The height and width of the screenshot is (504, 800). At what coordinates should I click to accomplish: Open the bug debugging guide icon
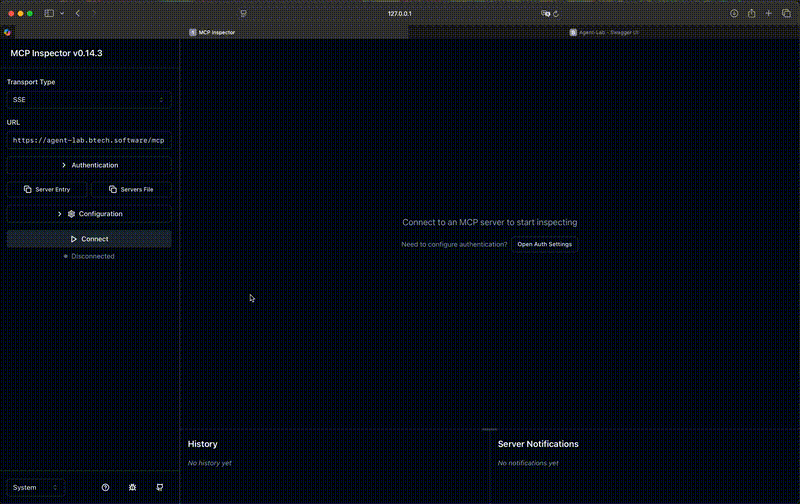click(132, 487)
